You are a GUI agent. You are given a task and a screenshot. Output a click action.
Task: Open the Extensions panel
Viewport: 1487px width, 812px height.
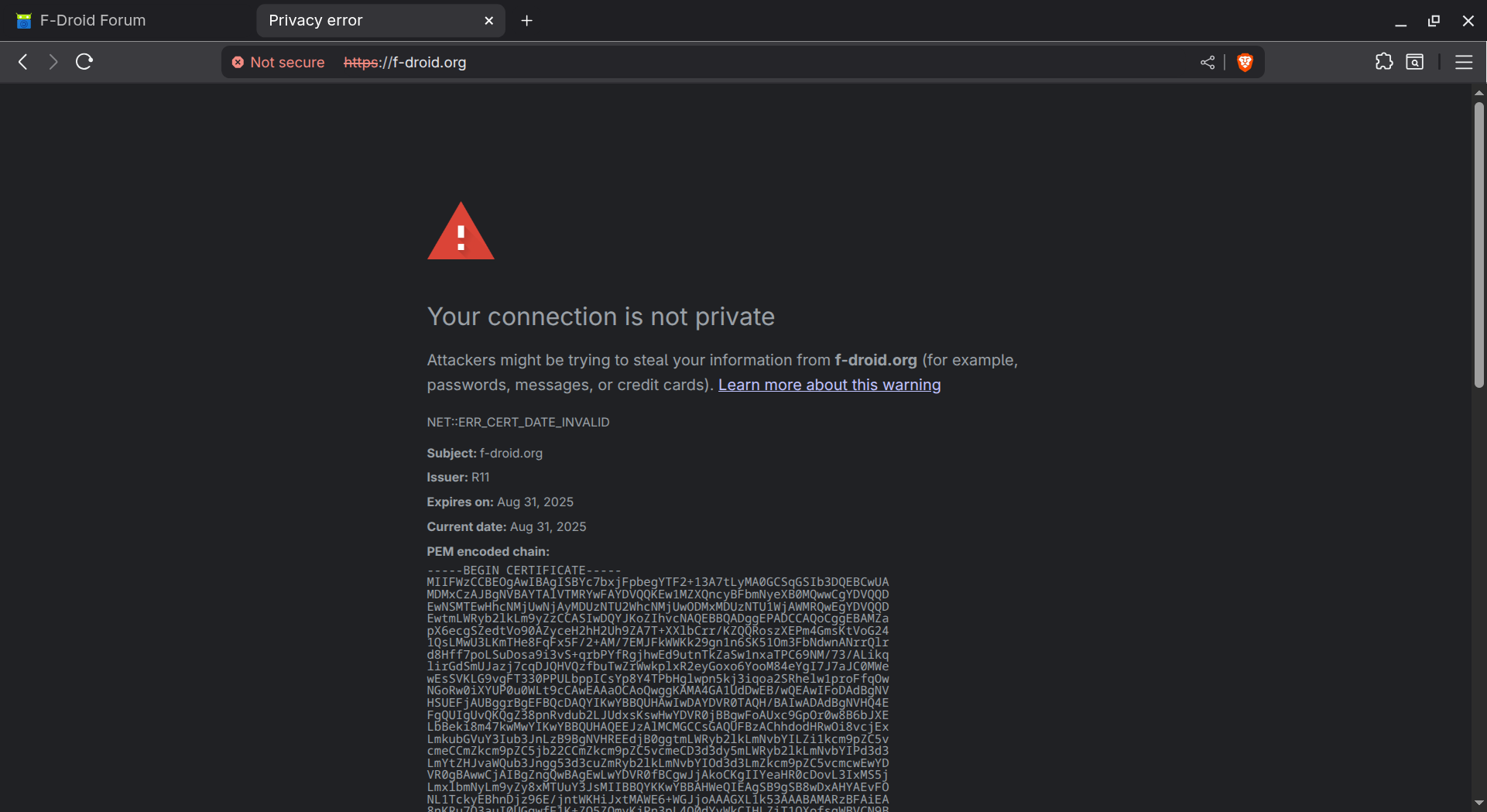[1385, 62]
